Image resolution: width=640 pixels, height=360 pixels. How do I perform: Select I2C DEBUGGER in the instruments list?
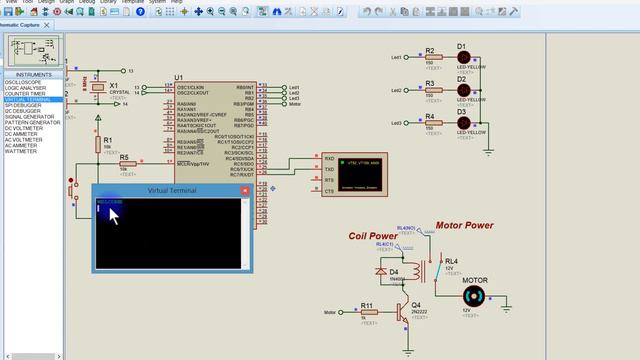pyautogui.click(x=22, y=111)
